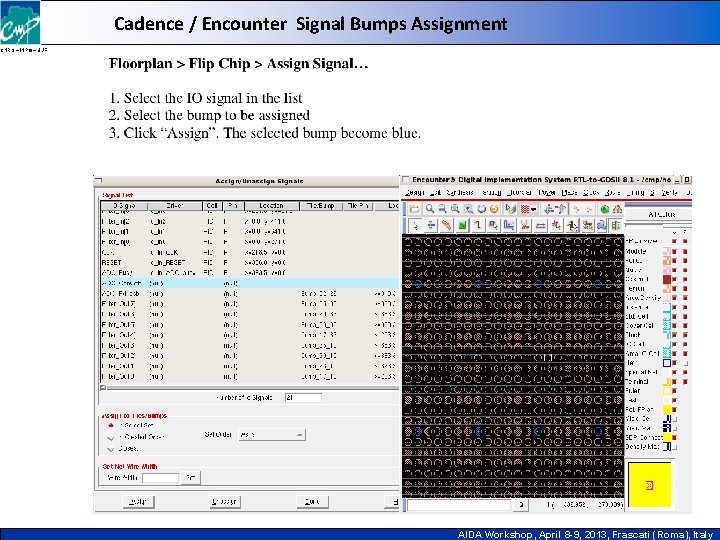Click the wire width input field
This screenshot has height=540, width=720.
pyautogui.click(x=160, y=478)
